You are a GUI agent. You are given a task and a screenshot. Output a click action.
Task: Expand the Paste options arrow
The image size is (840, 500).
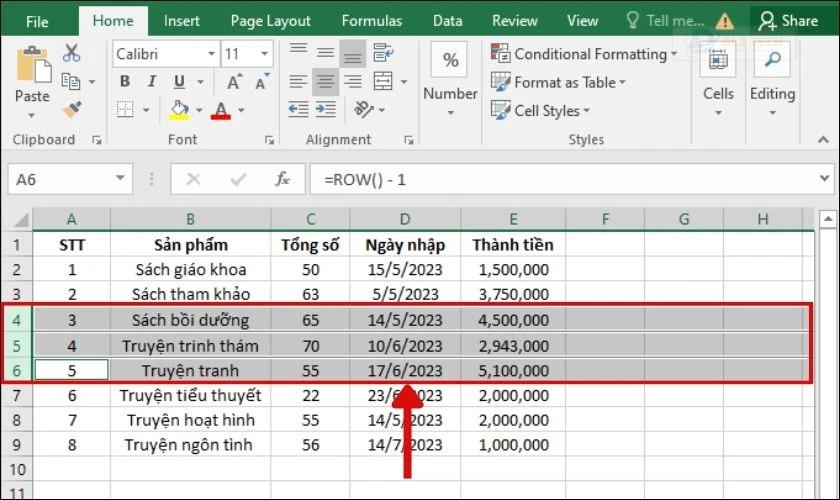[x=32, y=115]
